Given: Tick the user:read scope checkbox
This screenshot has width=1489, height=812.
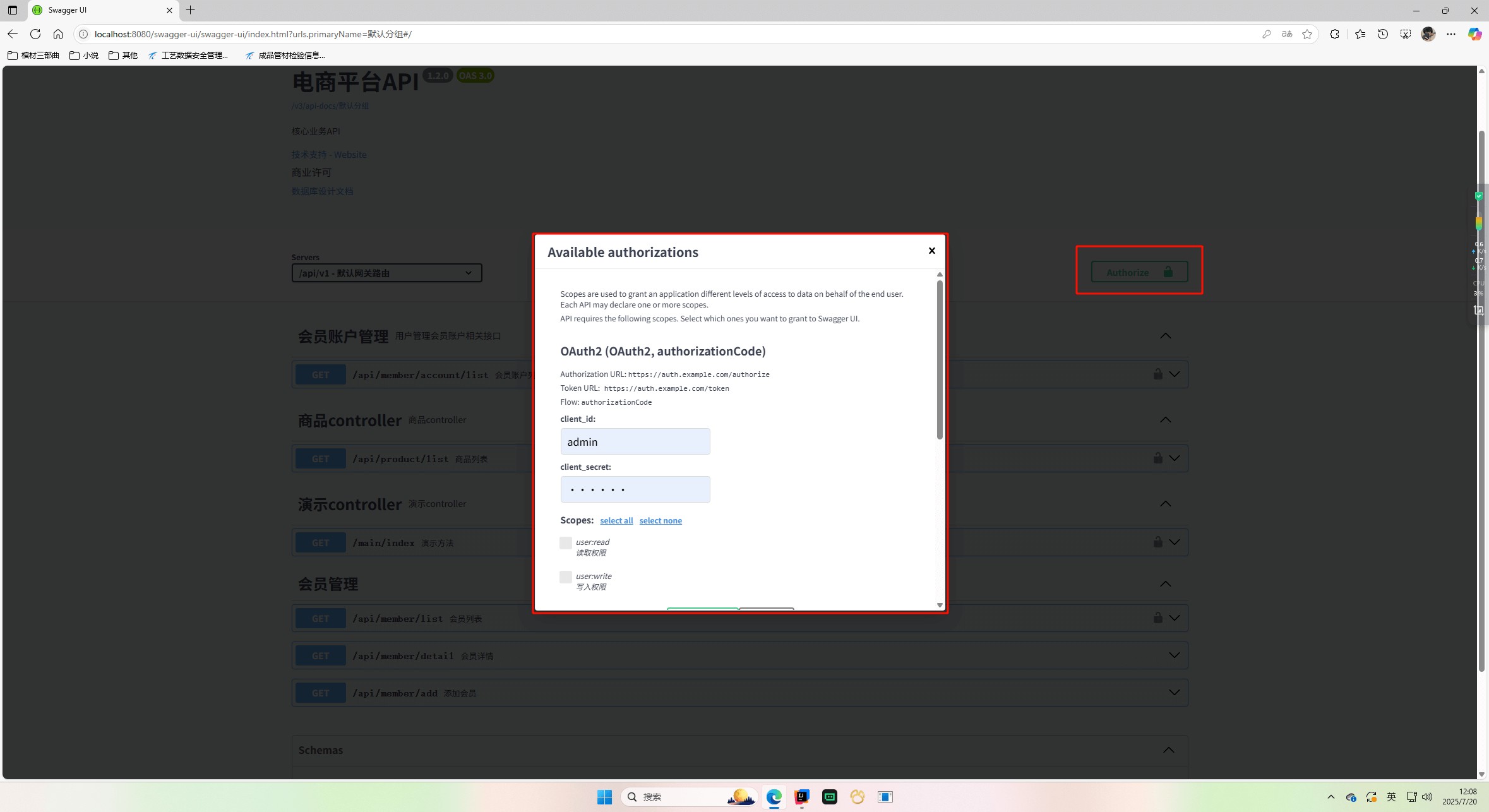Looking at the screenshot, I should click(x=566, y=543).
